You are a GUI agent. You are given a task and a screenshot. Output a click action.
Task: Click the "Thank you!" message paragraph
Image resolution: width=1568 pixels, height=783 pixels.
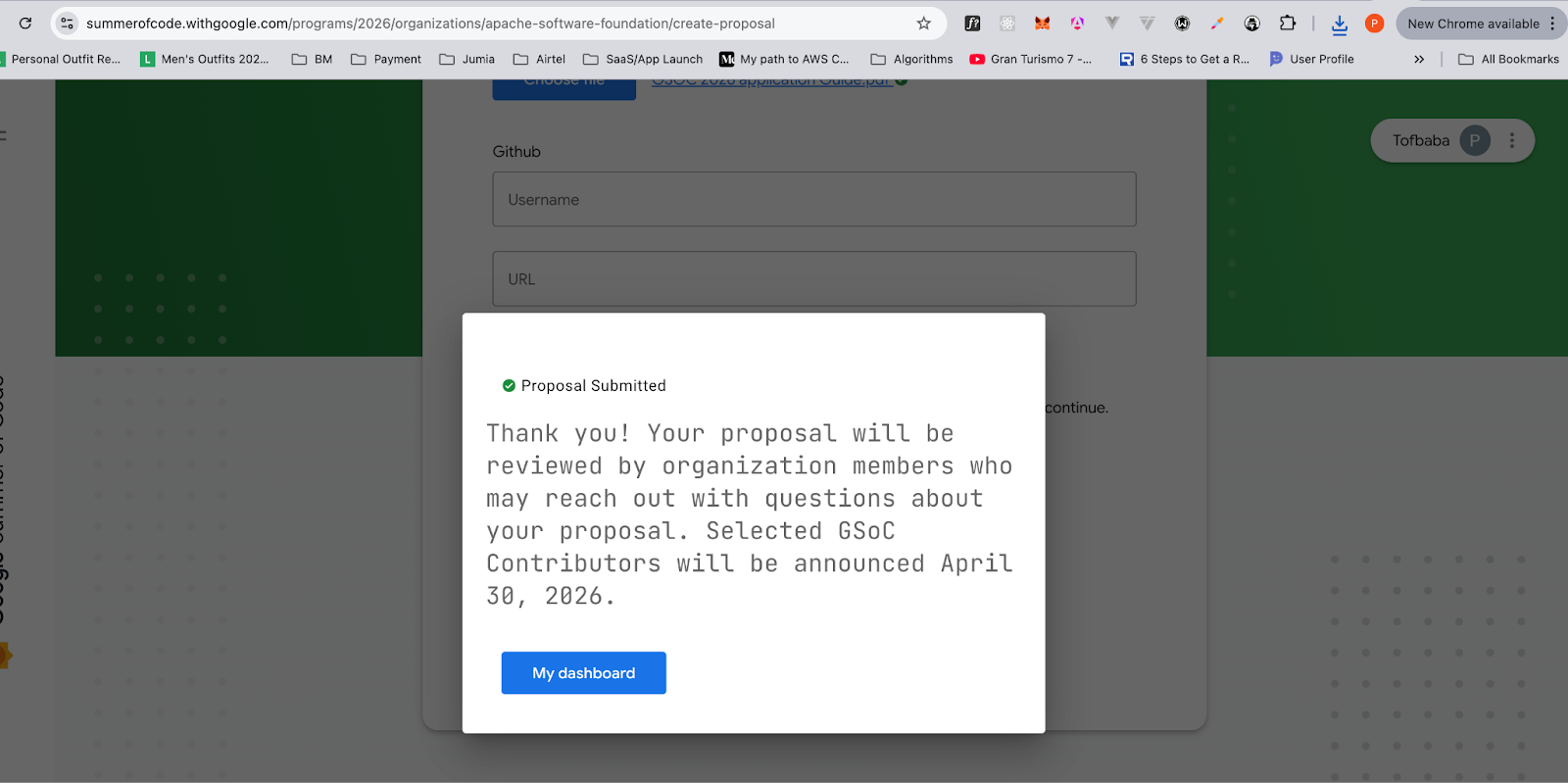point(750,514)
